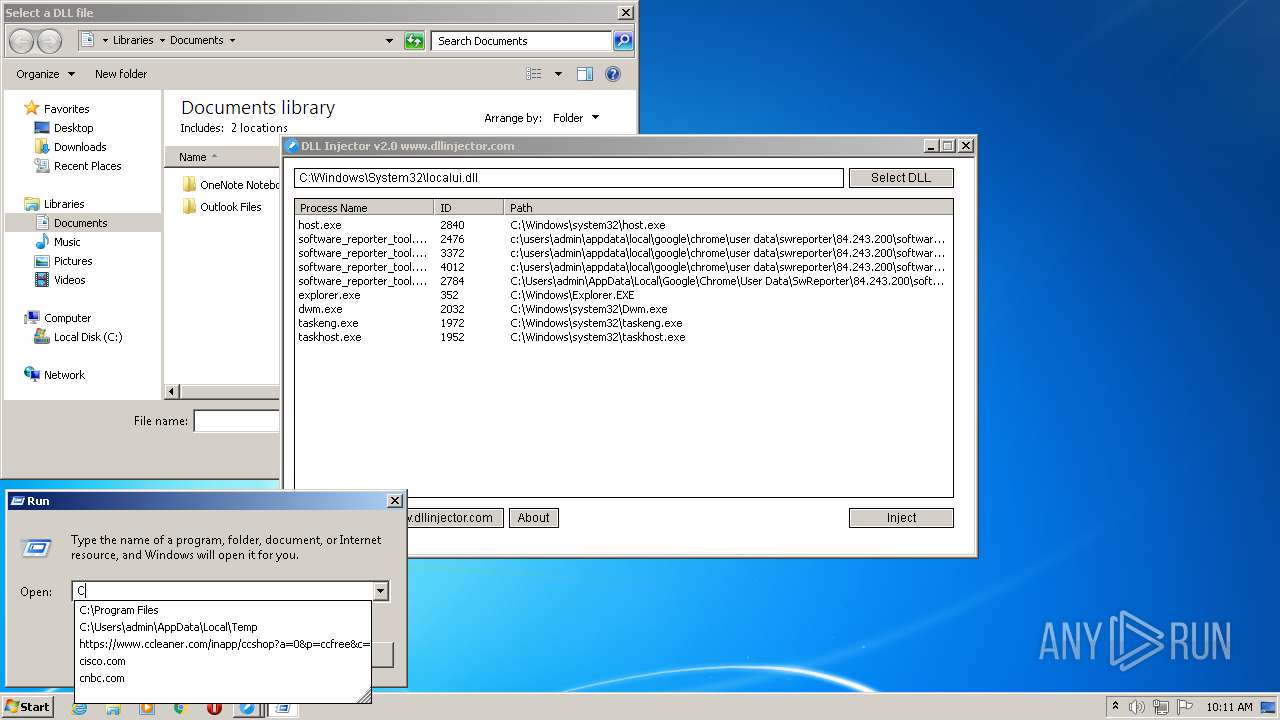The image size is (1280, 720).
Task: Select the taskhost.exe process
Action: (x=624, y=337)
